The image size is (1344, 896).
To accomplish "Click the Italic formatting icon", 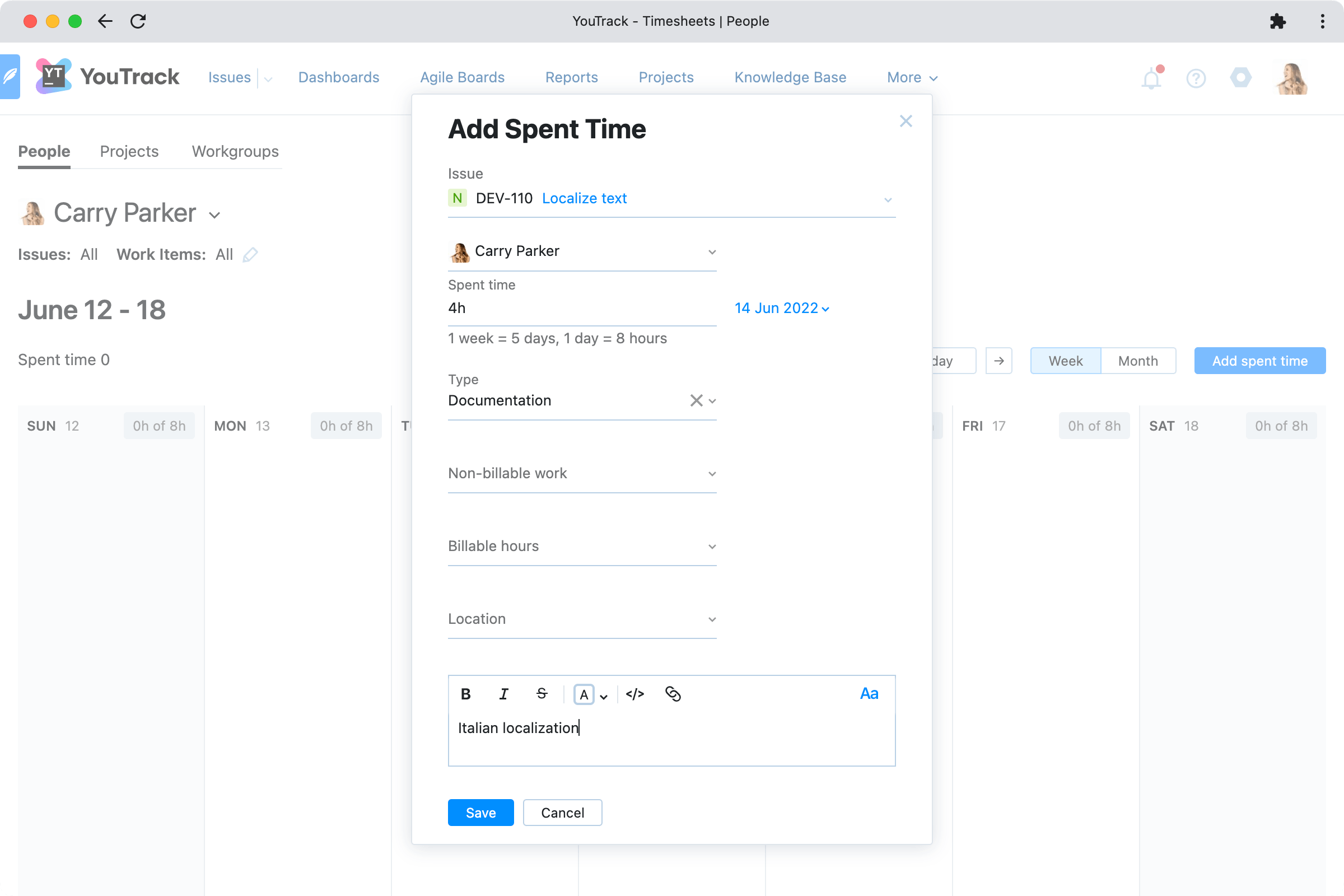I will (x=504, y=694).
